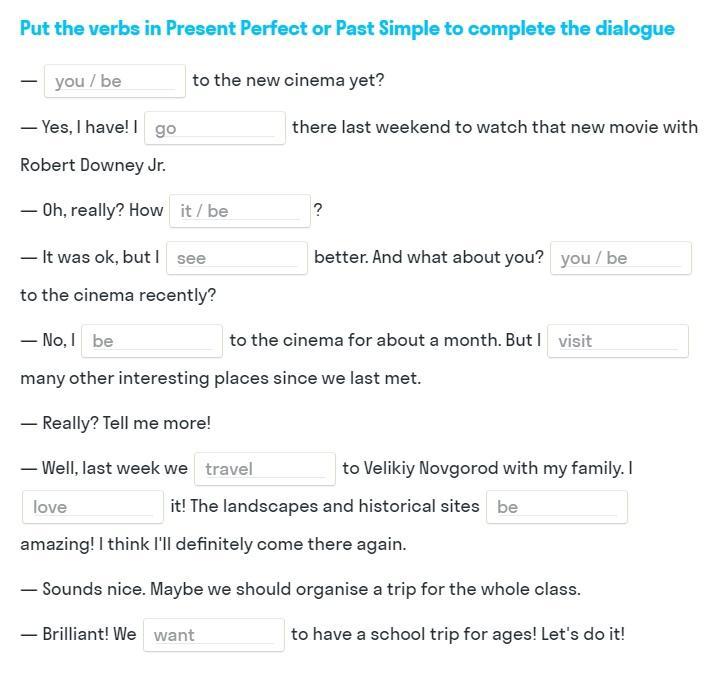Click the 'be' field after 'No, I'
The width and height of the screenshot is (721, 674).
pyautogui.click(x=152, y=341)
